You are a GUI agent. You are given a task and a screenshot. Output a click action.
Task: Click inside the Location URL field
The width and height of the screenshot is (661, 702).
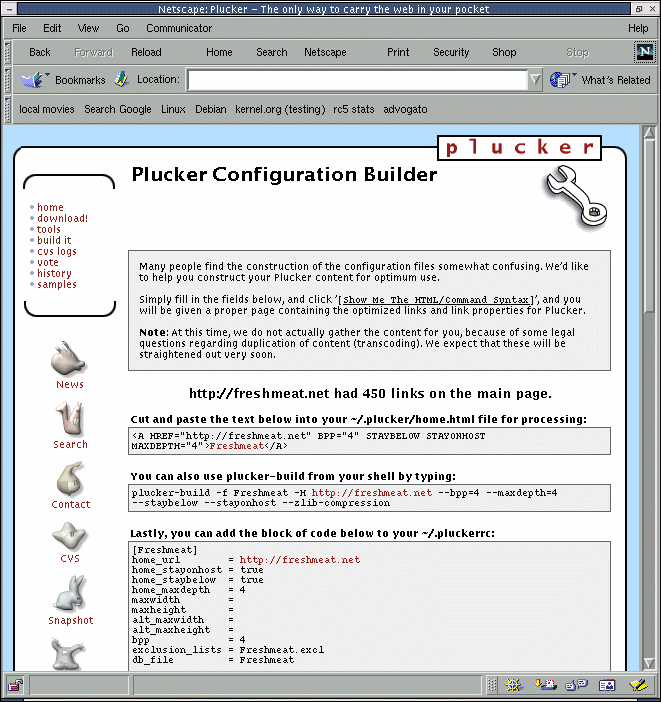(357, 80)
